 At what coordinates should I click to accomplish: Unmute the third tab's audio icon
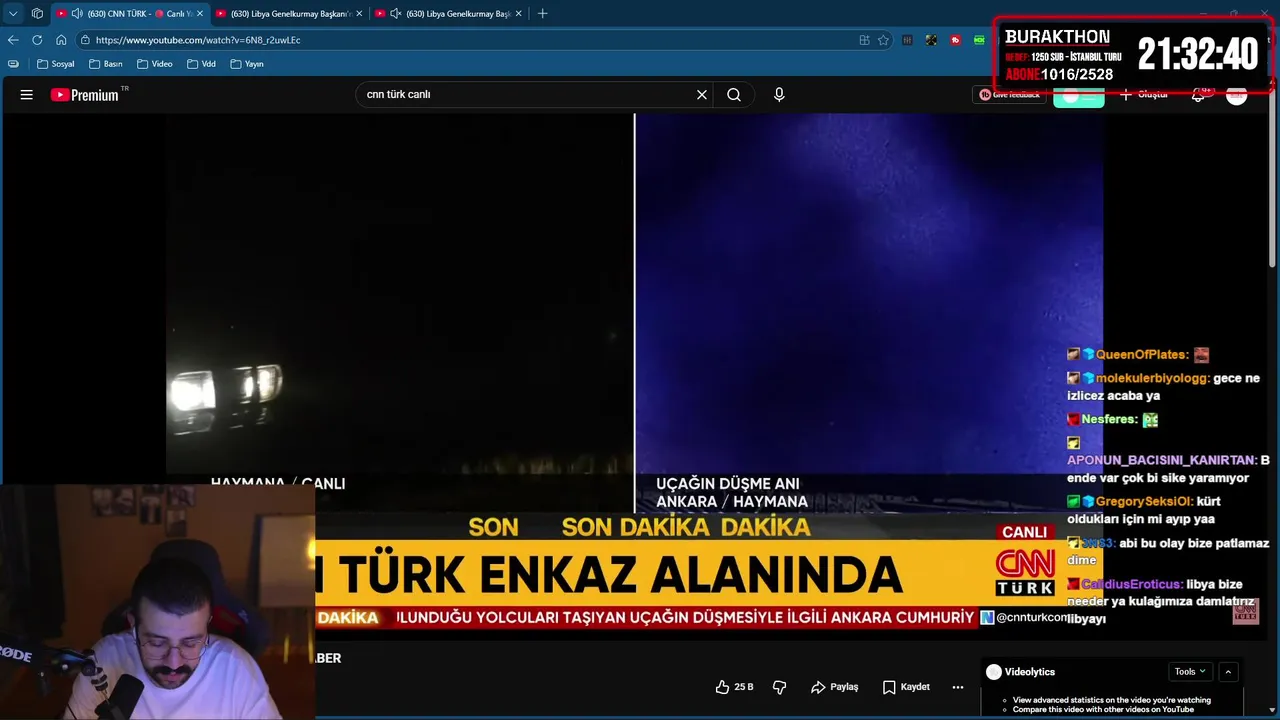point(396,14)
